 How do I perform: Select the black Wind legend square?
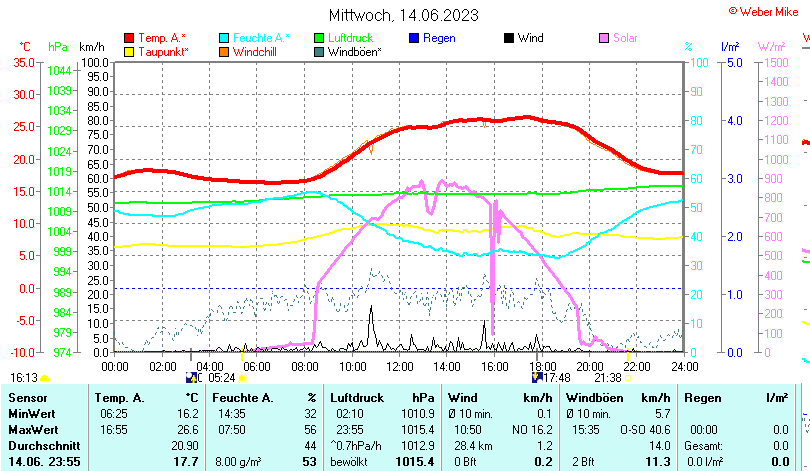(x=509, y=38)
